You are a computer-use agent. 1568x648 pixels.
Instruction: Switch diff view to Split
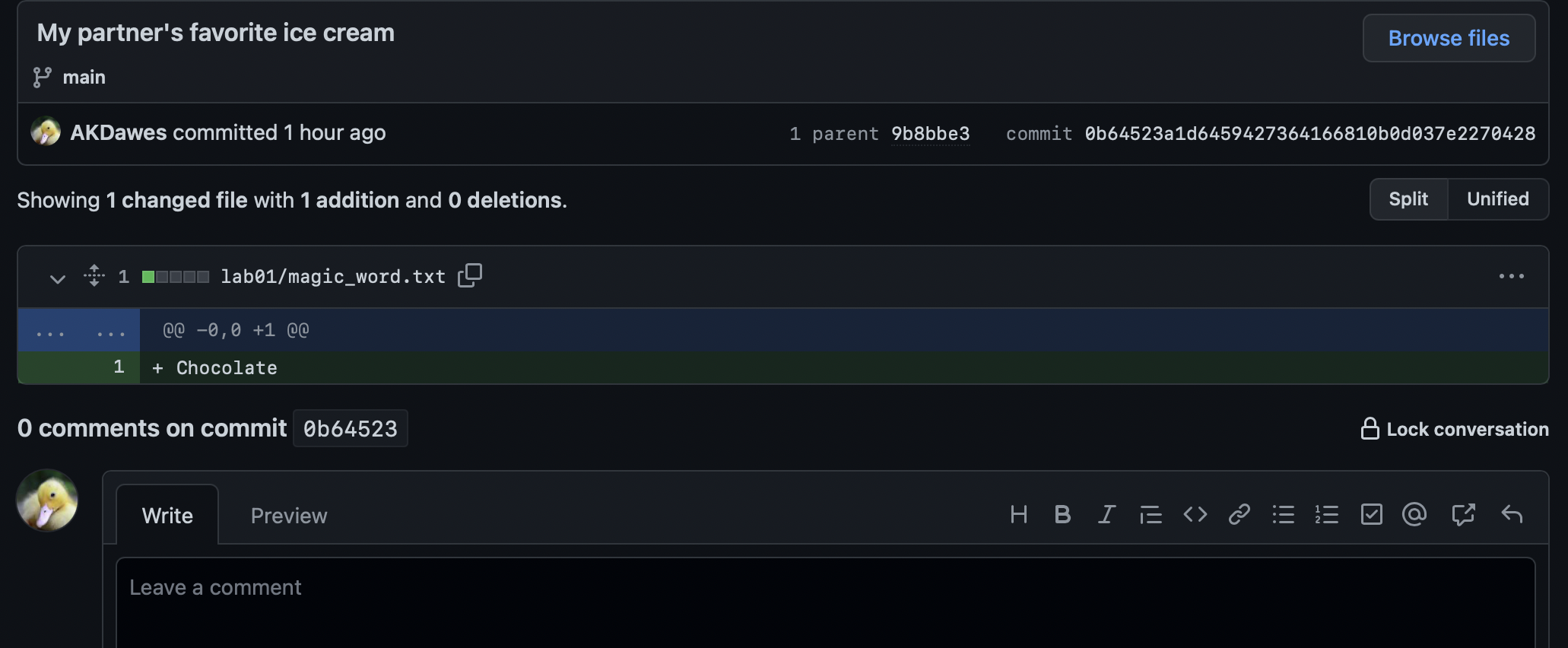[1408, 199]
